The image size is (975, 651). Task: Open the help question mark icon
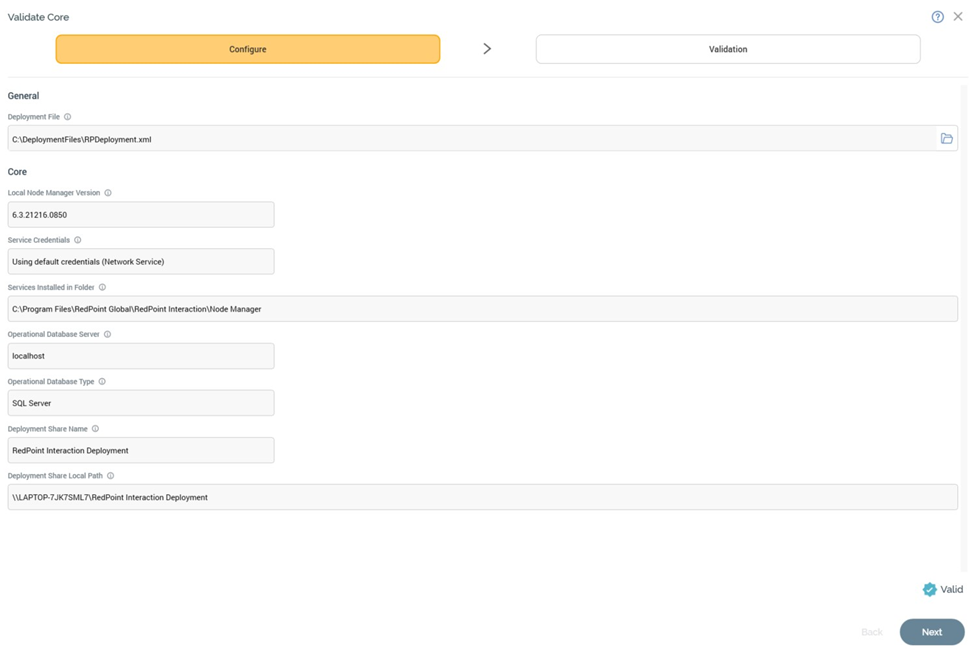[x=937, y=17]
